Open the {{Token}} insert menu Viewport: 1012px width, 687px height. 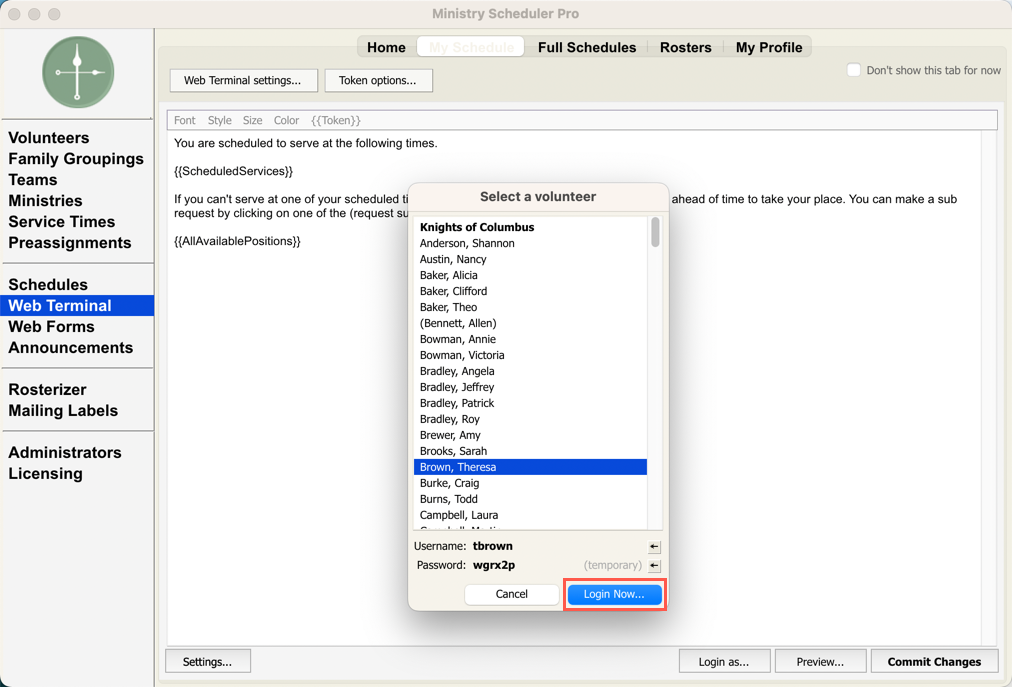(336, 120)
